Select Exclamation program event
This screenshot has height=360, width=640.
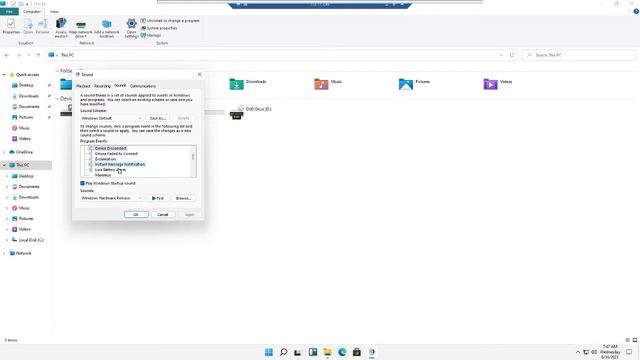[105, 159]
